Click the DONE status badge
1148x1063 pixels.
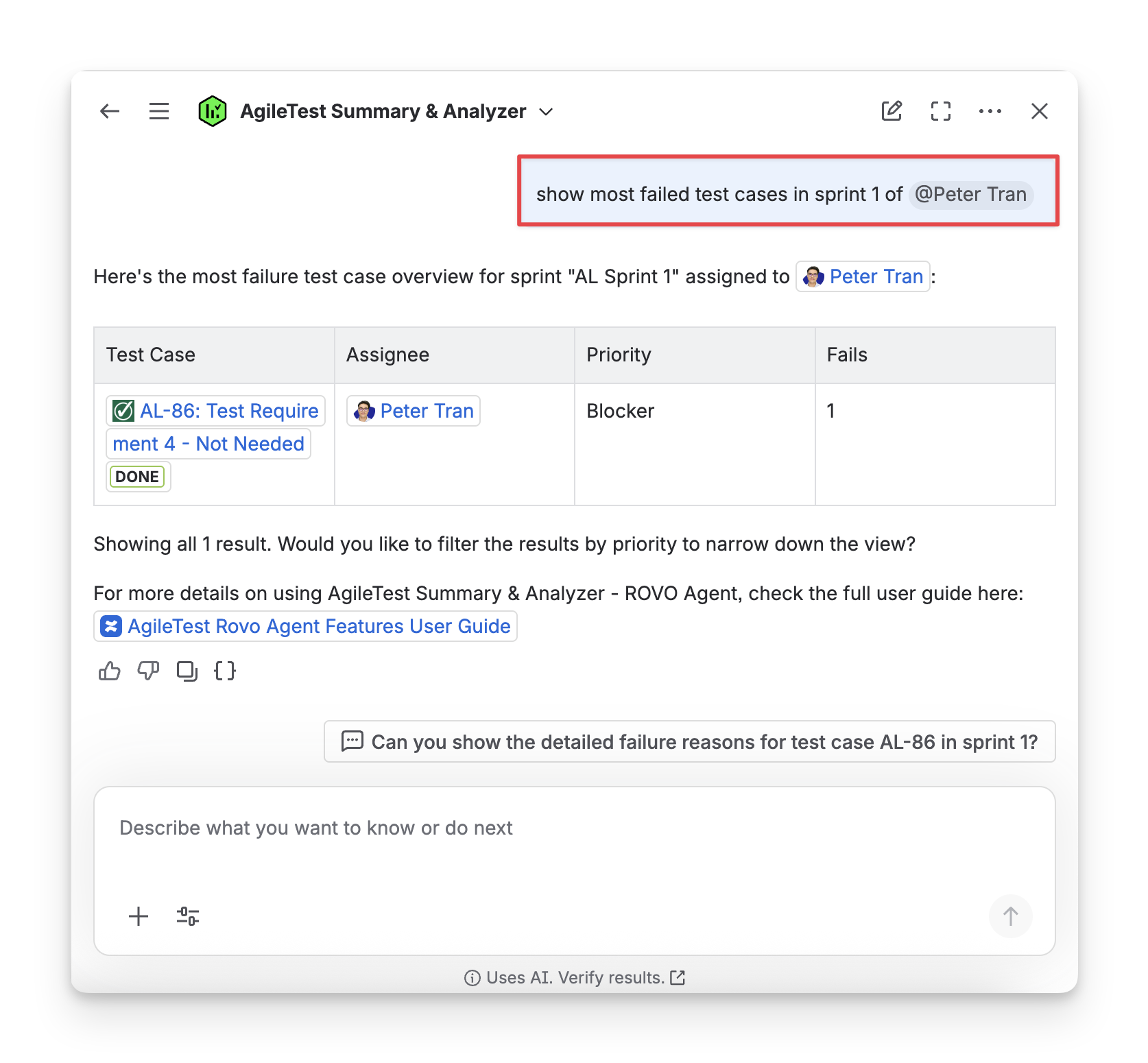tap(137, 477)
